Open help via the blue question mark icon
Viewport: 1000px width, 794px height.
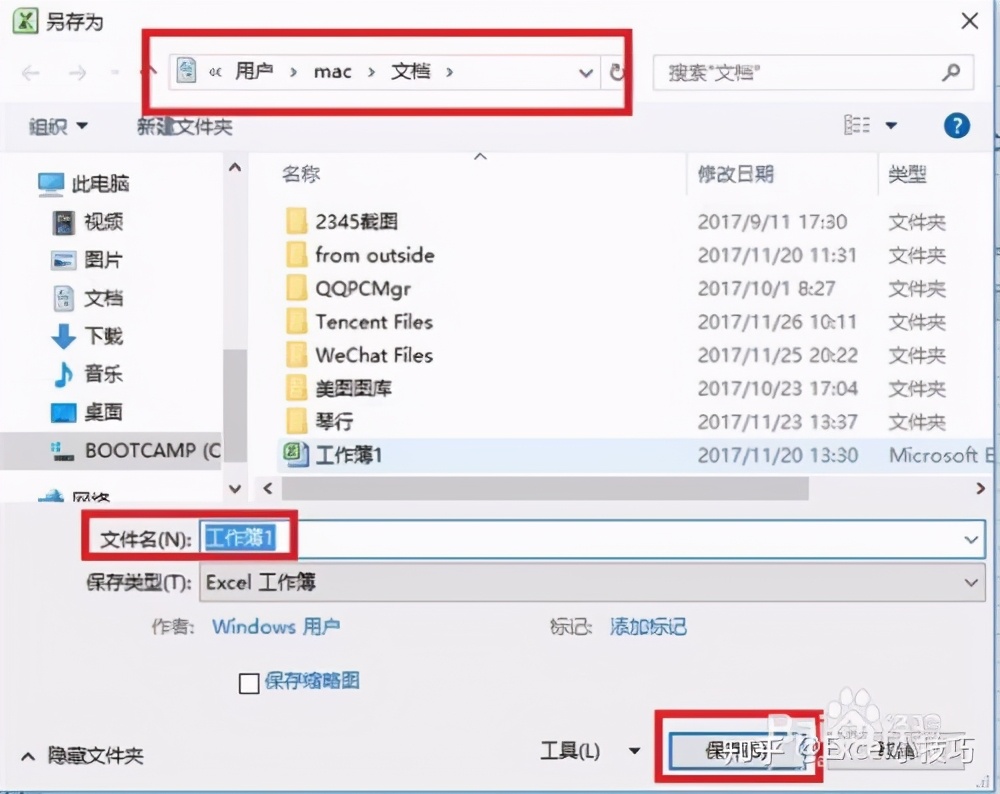coord(956,125)
